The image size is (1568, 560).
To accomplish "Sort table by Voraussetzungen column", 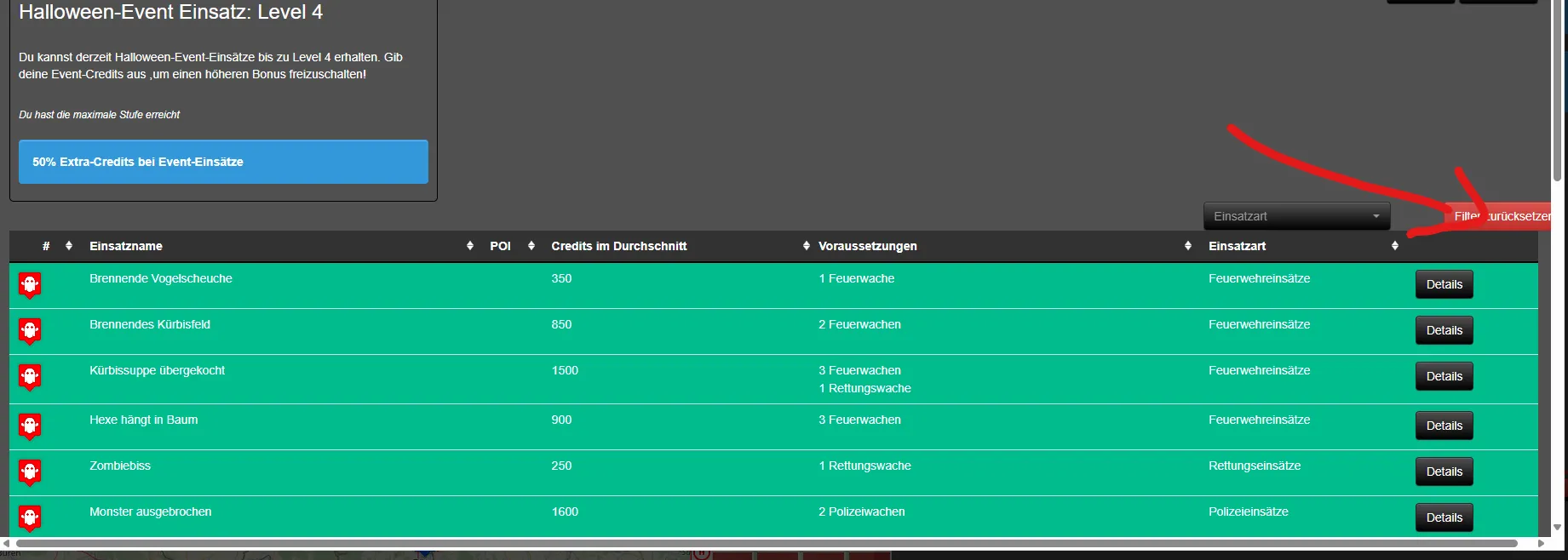I will click(867, 246).
